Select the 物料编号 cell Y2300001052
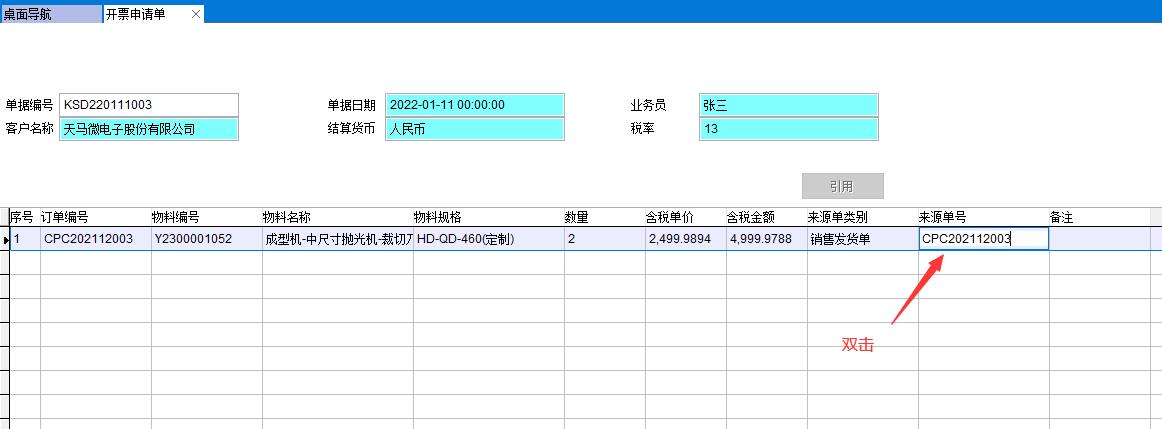Image resolution: width=1162 pixels, height=429 pixels. point(206,239)
